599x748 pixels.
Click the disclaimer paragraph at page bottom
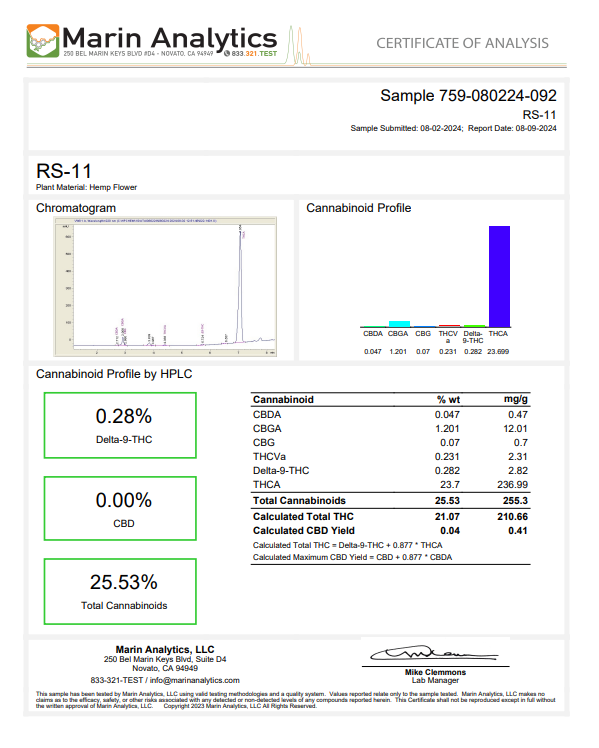coord(296,700)
